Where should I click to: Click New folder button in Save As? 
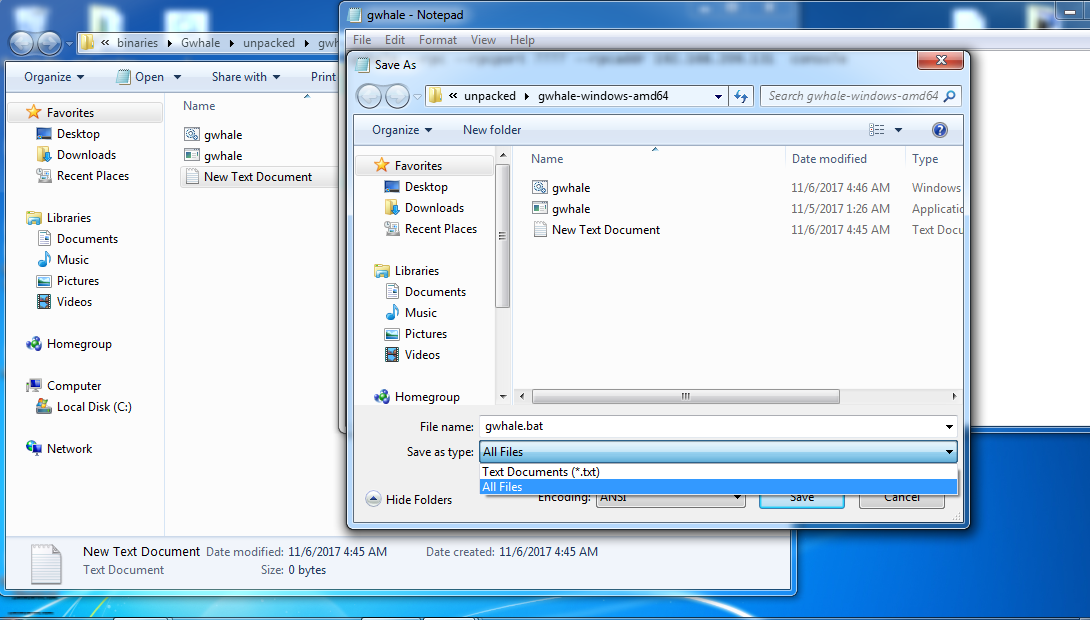(x=492, y=130)
